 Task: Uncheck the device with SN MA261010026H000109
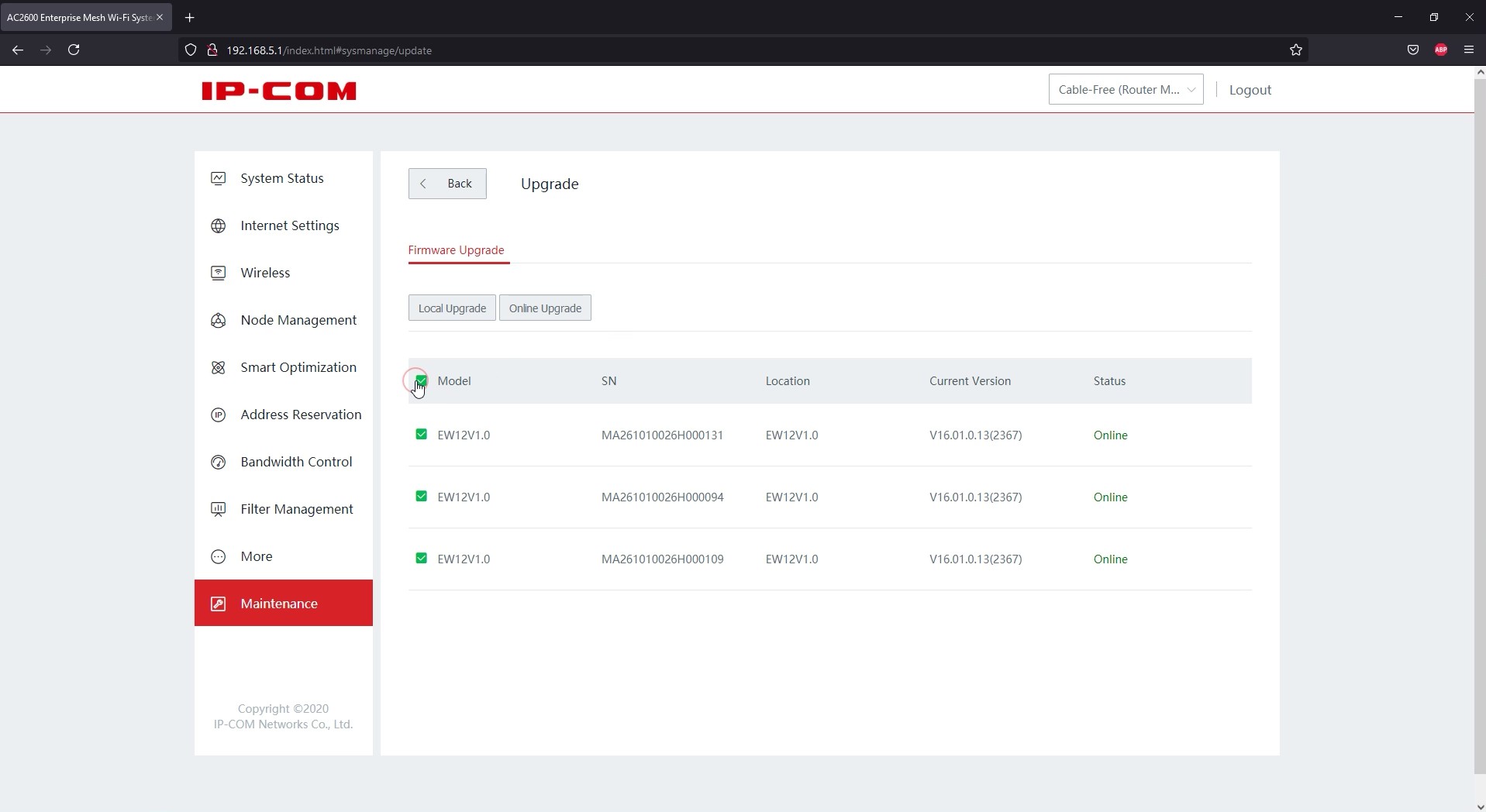point(421,559)
